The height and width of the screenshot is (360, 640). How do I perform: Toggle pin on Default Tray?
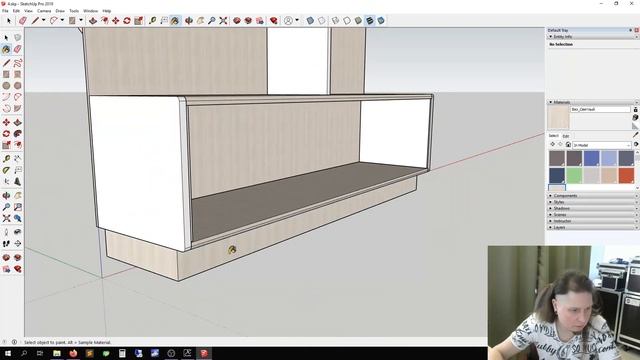tap(631, 30)
